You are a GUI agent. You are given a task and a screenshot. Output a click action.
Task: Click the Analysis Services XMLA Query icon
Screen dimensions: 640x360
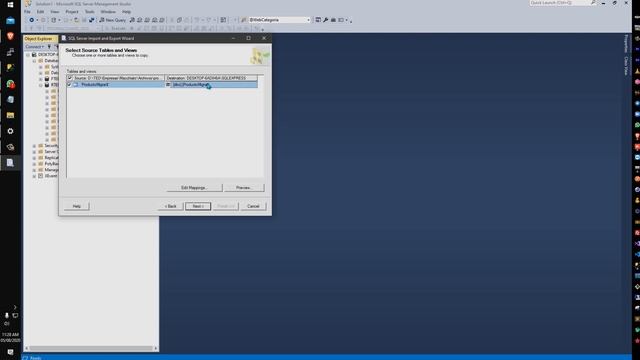[154, 20]
